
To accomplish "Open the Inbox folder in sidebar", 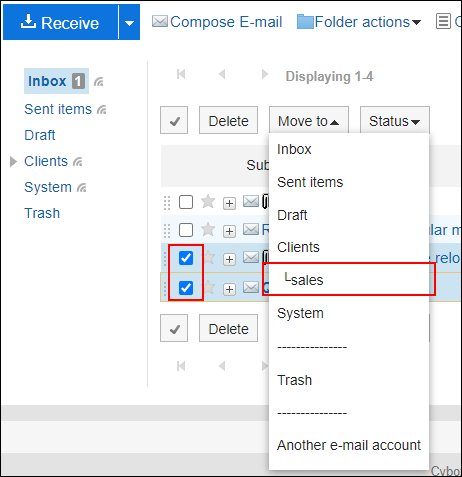I will 47,81.
